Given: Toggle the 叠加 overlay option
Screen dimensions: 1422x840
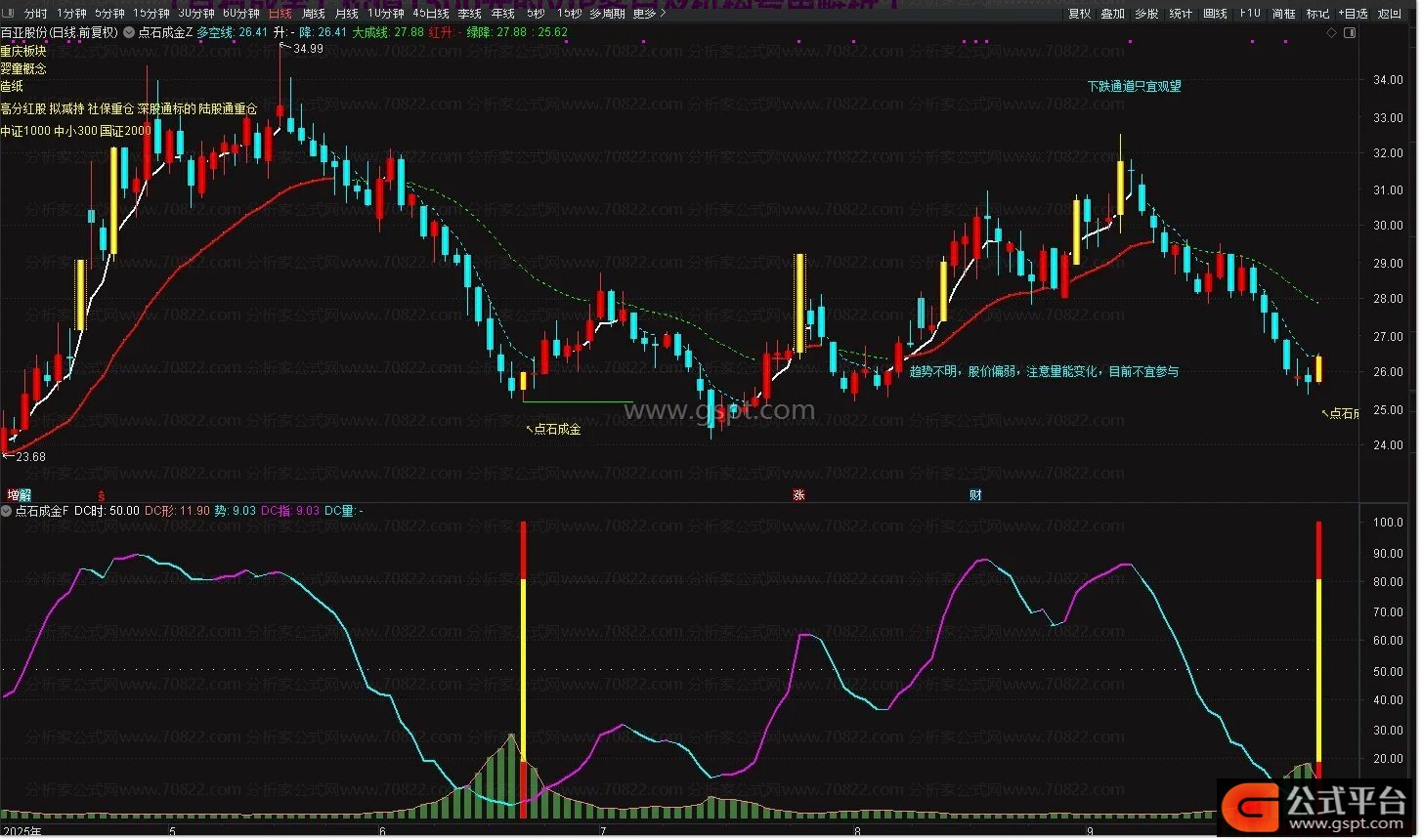Looking at the screenshot, I should coord(1112,14).
